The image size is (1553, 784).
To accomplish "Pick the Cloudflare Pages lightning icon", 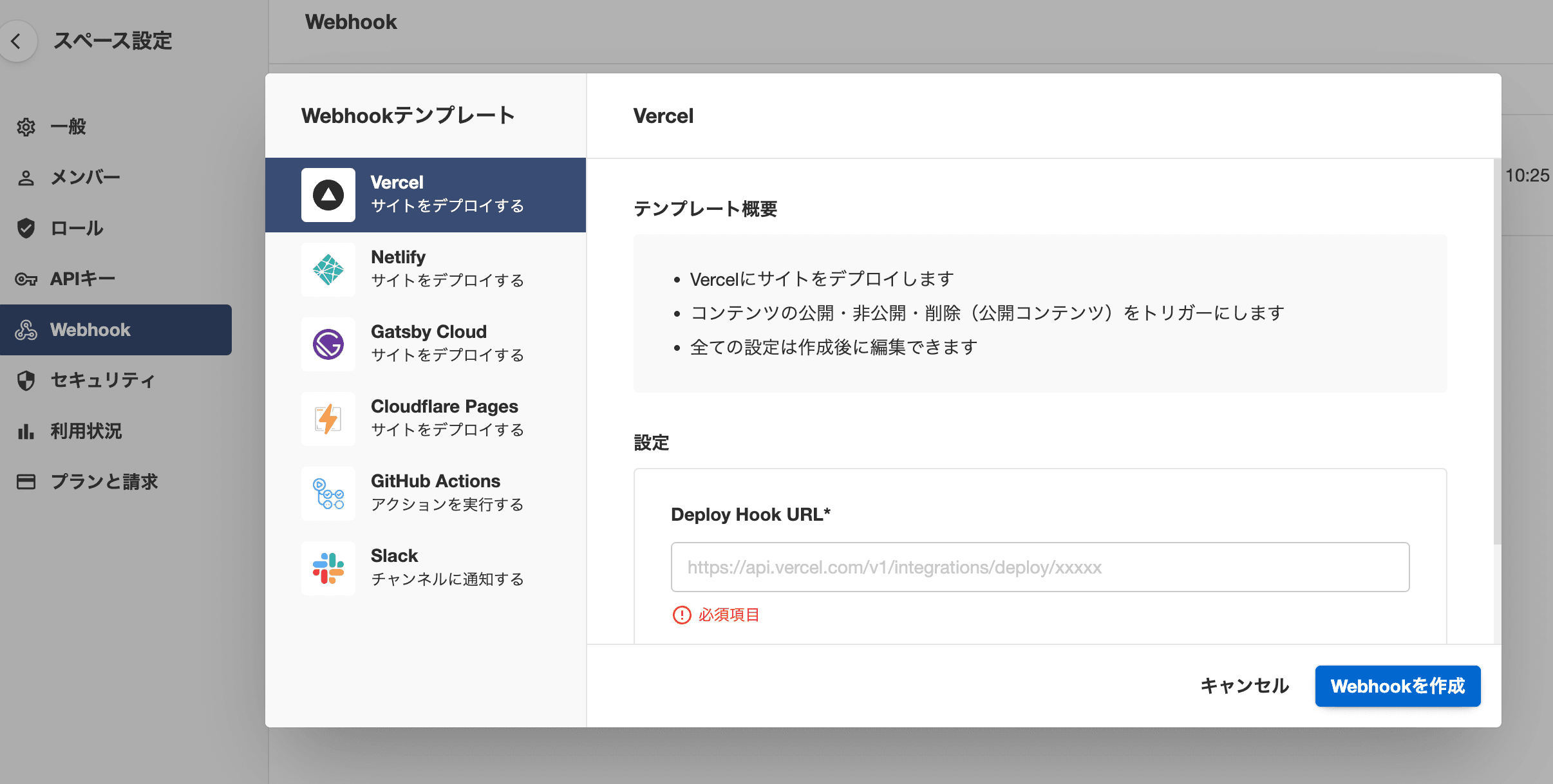I will (328, 419).
